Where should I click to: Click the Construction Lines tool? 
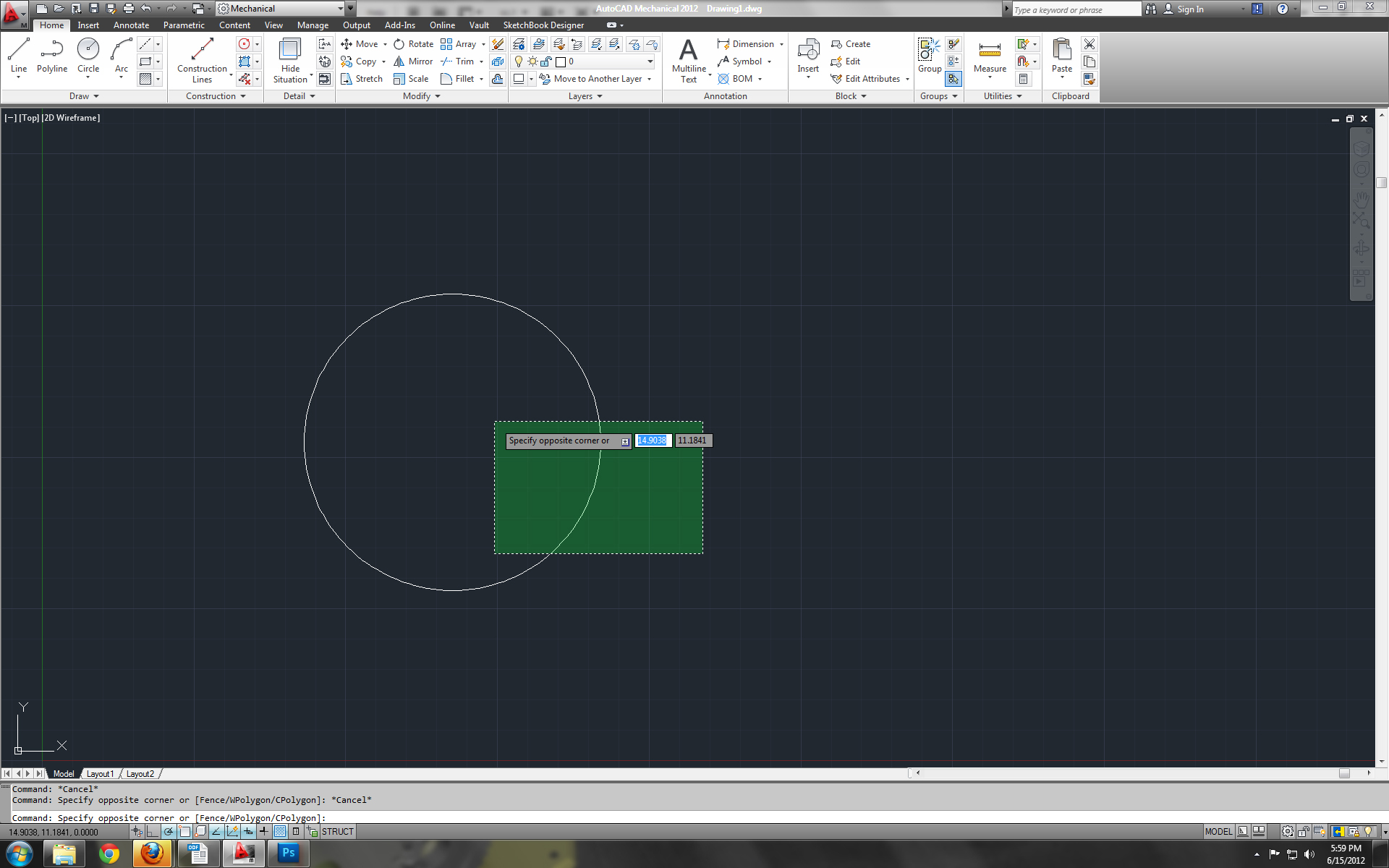click(202, 61)
